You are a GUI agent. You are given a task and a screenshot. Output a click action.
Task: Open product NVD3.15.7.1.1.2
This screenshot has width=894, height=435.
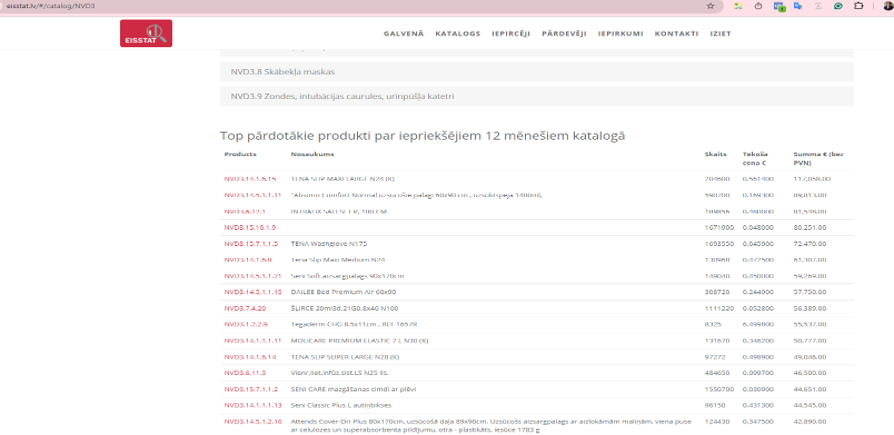tap(251, 389)
